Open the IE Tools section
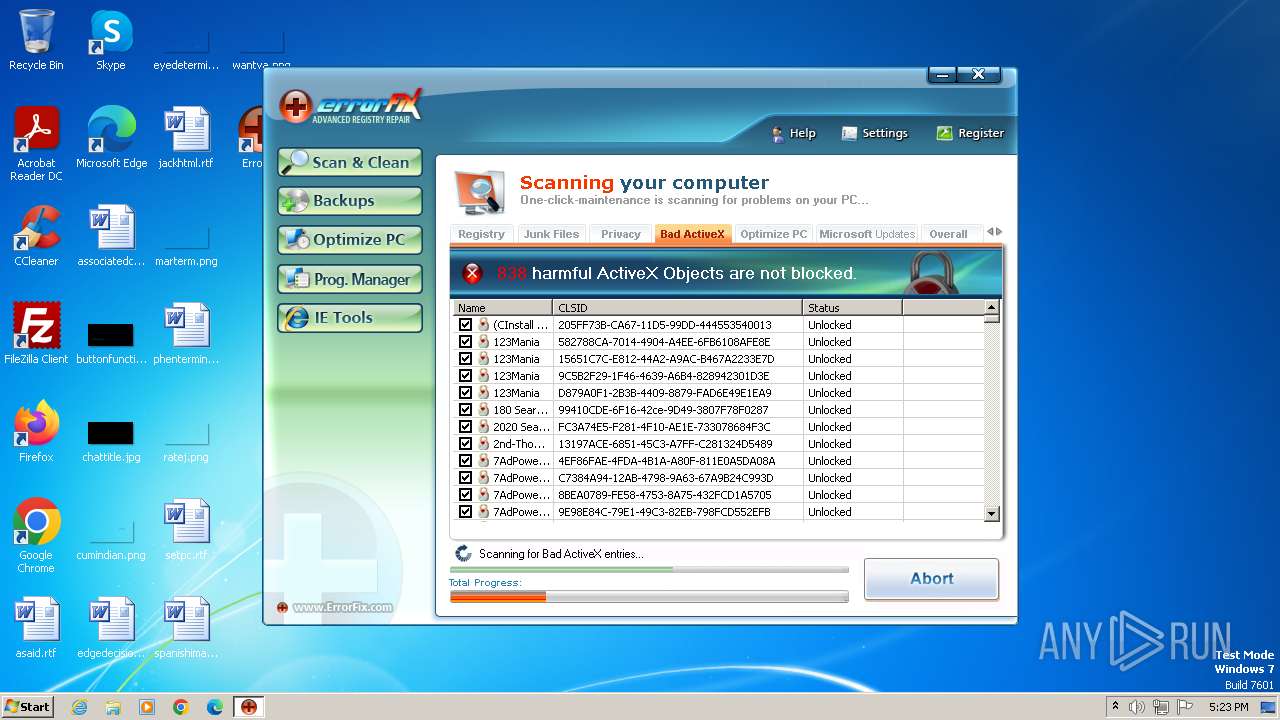 350,317
